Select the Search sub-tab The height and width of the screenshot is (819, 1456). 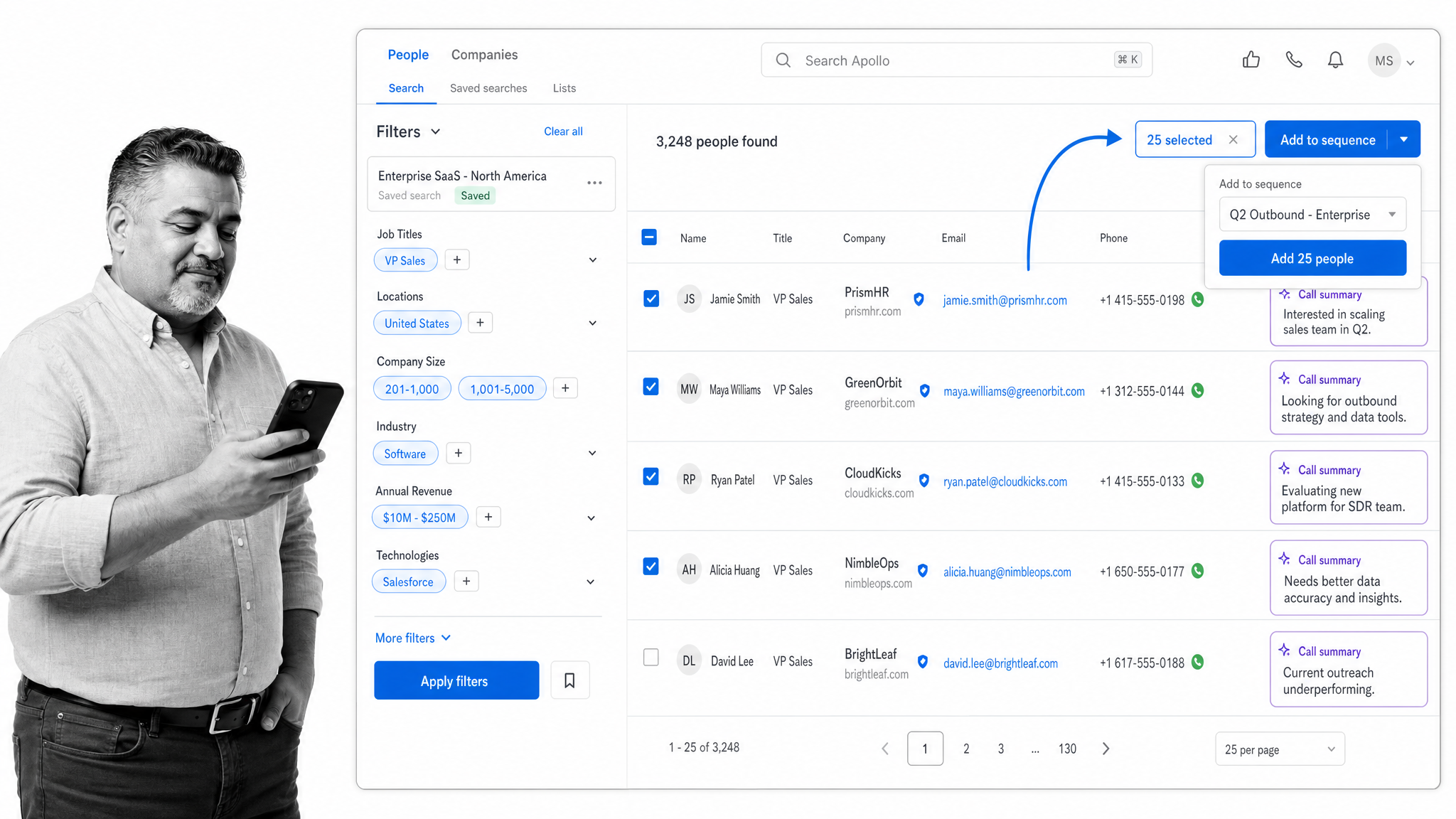point(406,88)
